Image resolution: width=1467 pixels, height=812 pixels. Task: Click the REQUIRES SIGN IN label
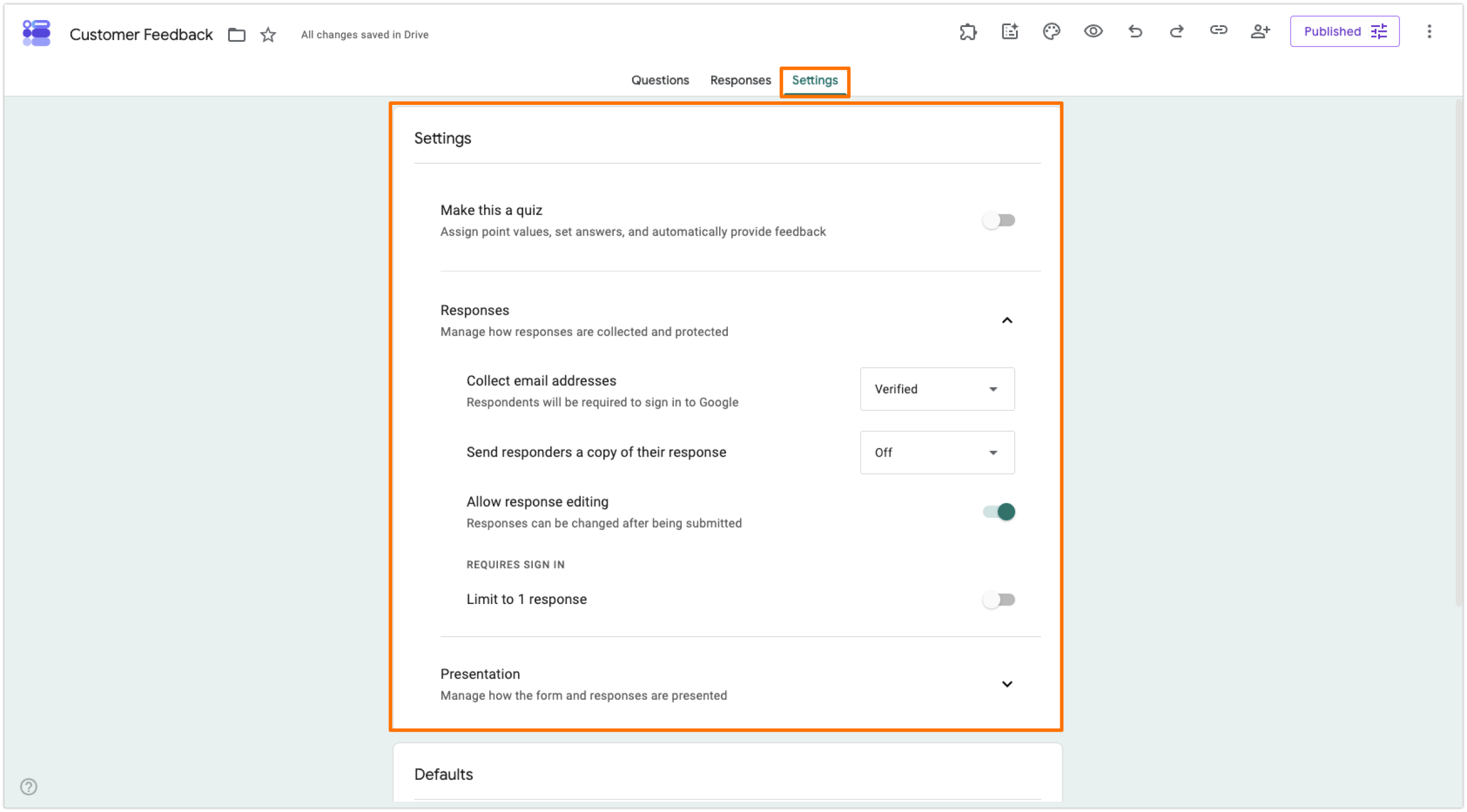tap(515, 564)
